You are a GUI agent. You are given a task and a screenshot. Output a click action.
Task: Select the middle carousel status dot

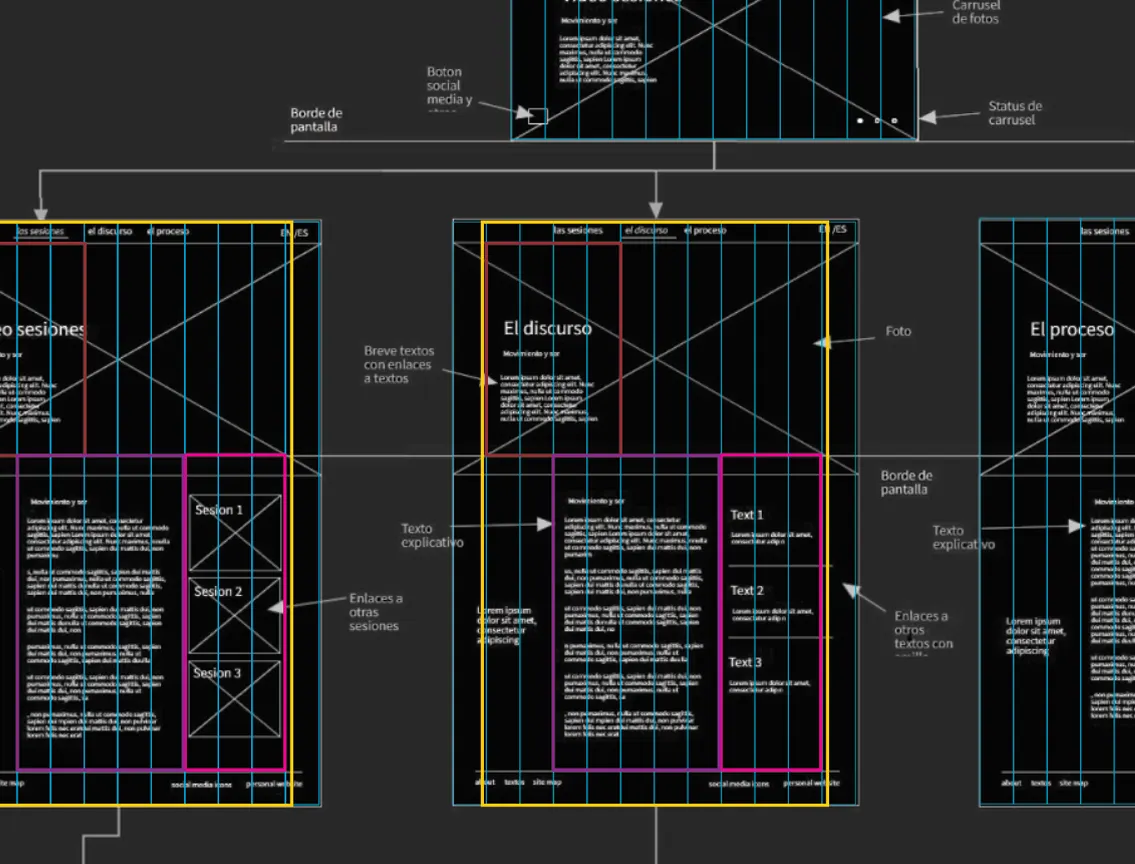click(x=877, y=121)
